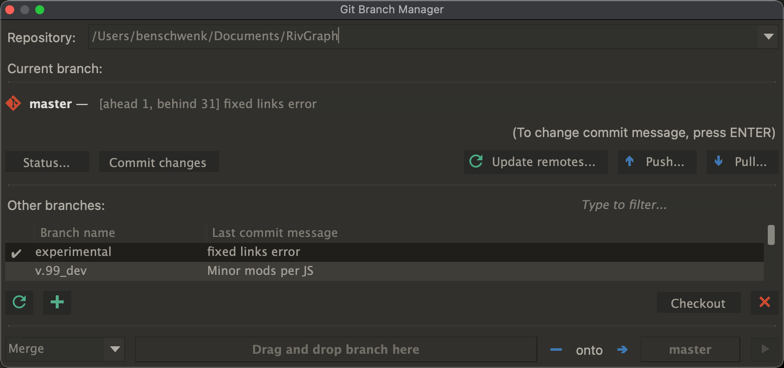784x368 pixels.
Task: Delete branch with the red X icon
Action: (x=764, y=302)
